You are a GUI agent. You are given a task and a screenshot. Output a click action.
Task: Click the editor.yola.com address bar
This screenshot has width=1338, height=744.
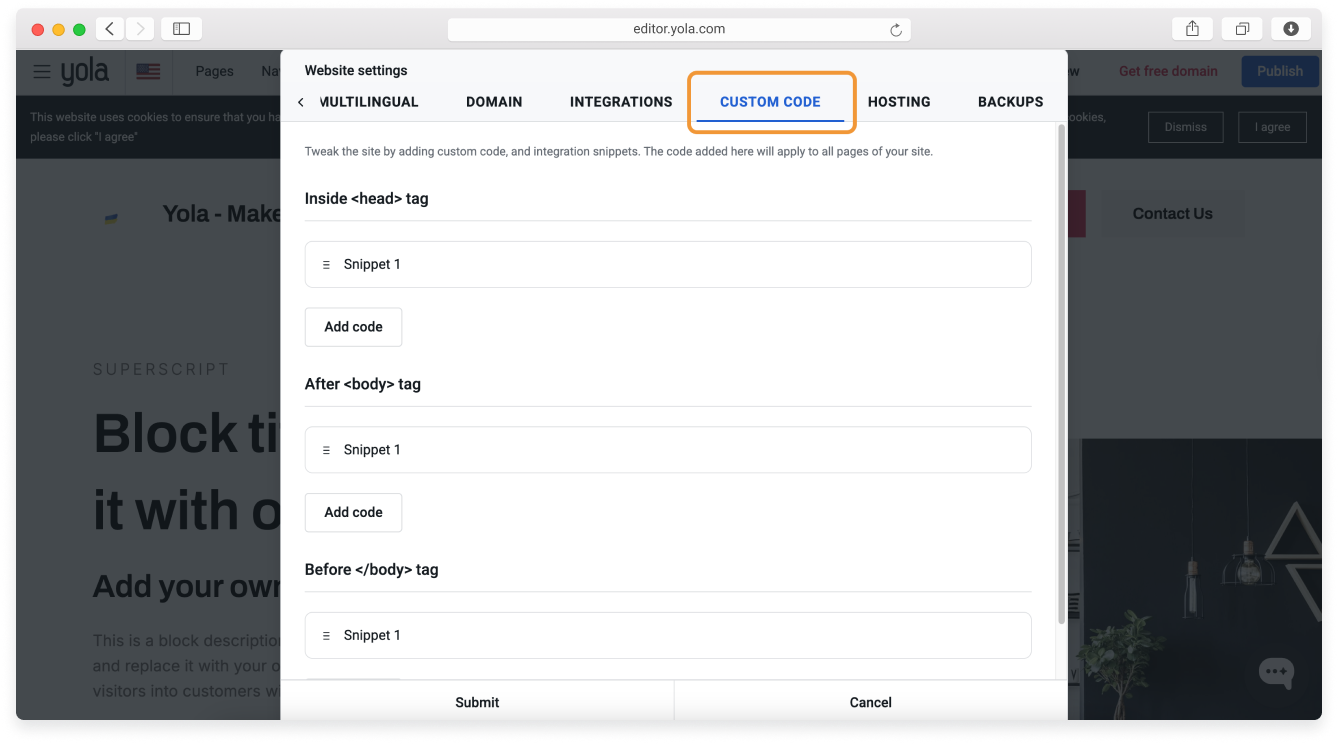[679, 29]
